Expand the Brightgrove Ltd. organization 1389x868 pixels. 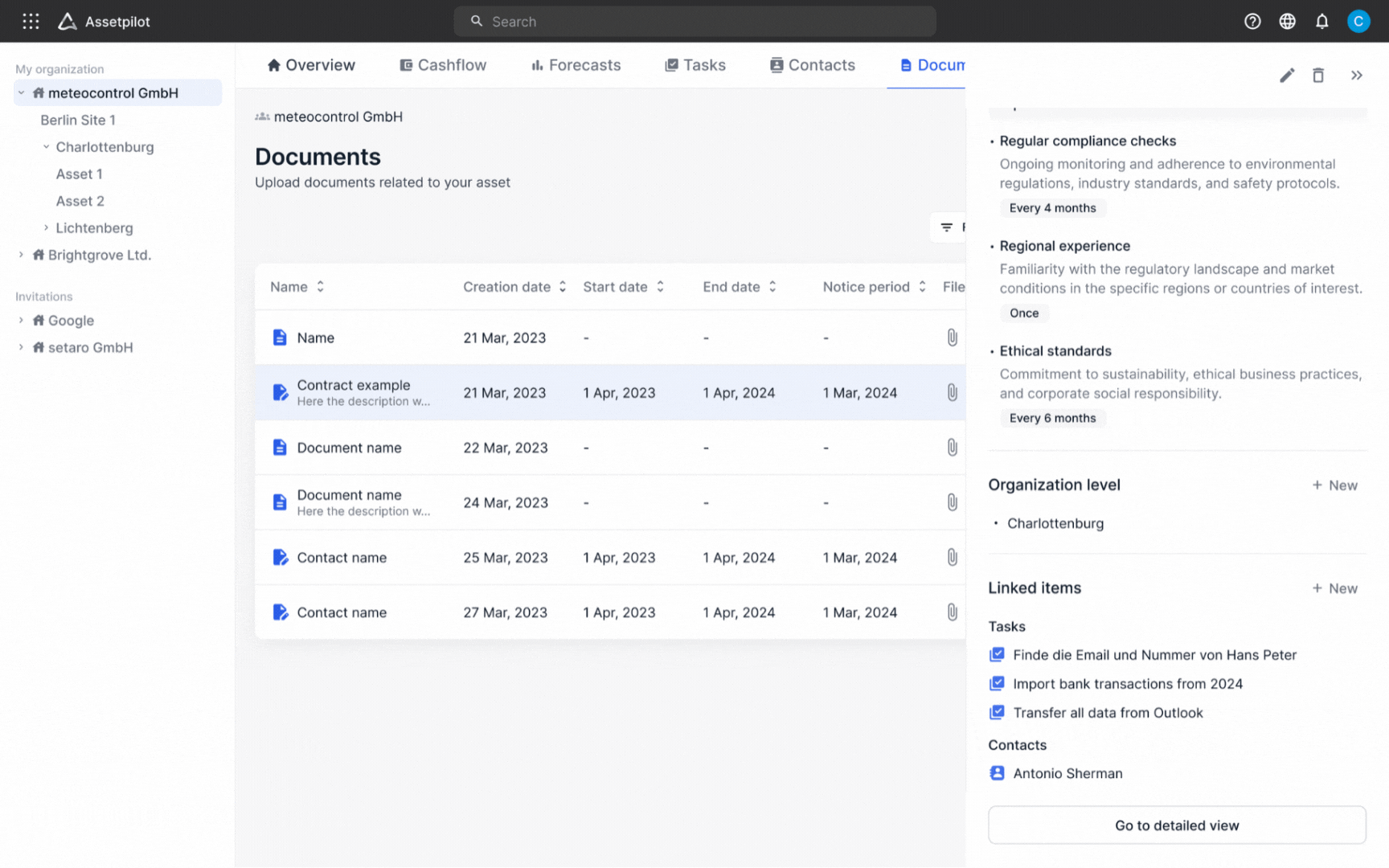point(21,255)
